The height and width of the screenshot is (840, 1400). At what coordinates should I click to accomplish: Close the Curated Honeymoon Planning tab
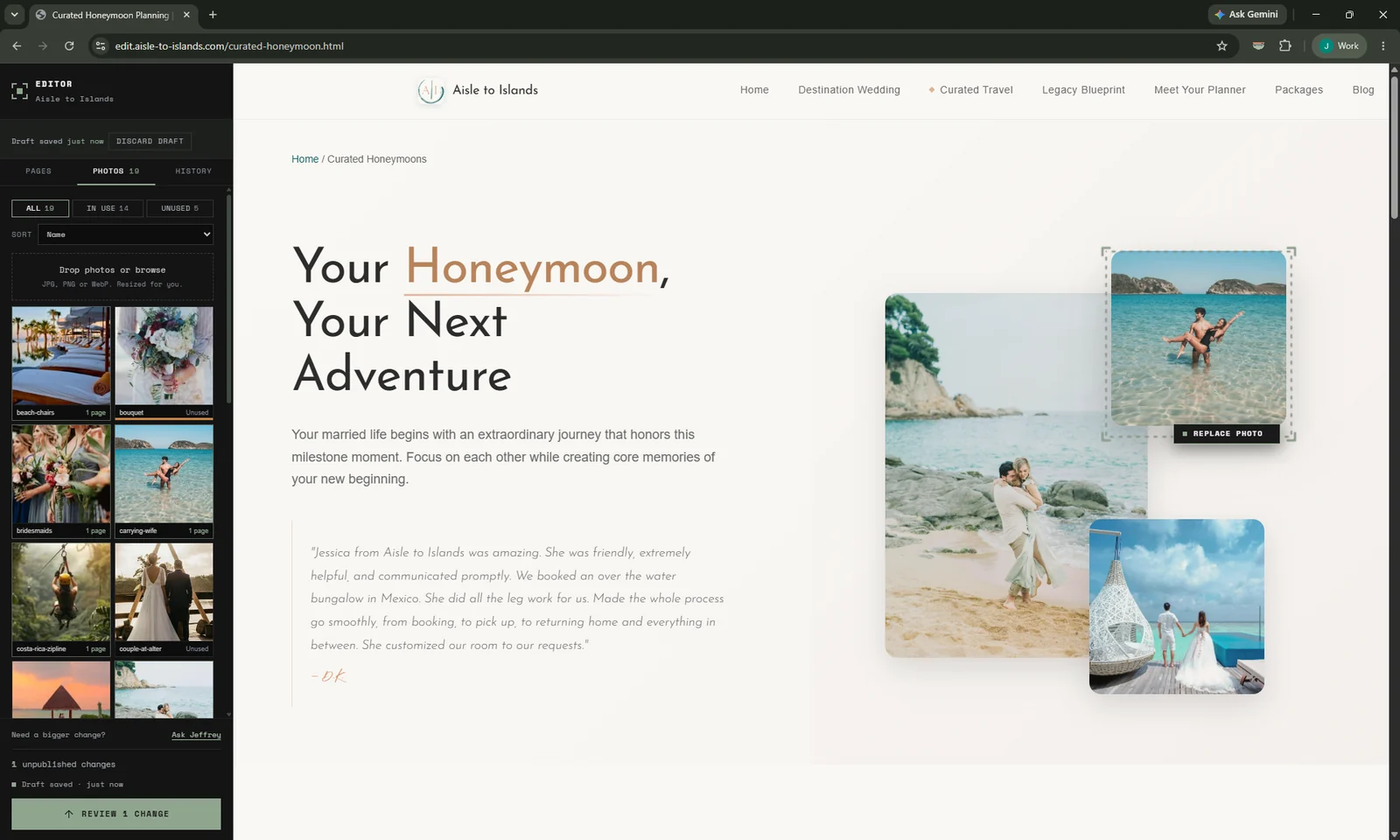[x=186, y=15]
